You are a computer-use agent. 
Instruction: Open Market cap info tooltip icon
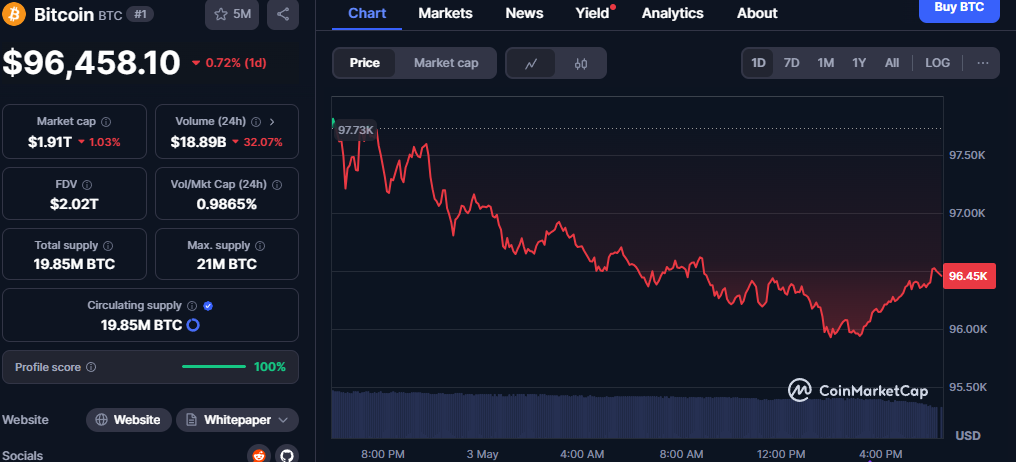click(106, 121)
